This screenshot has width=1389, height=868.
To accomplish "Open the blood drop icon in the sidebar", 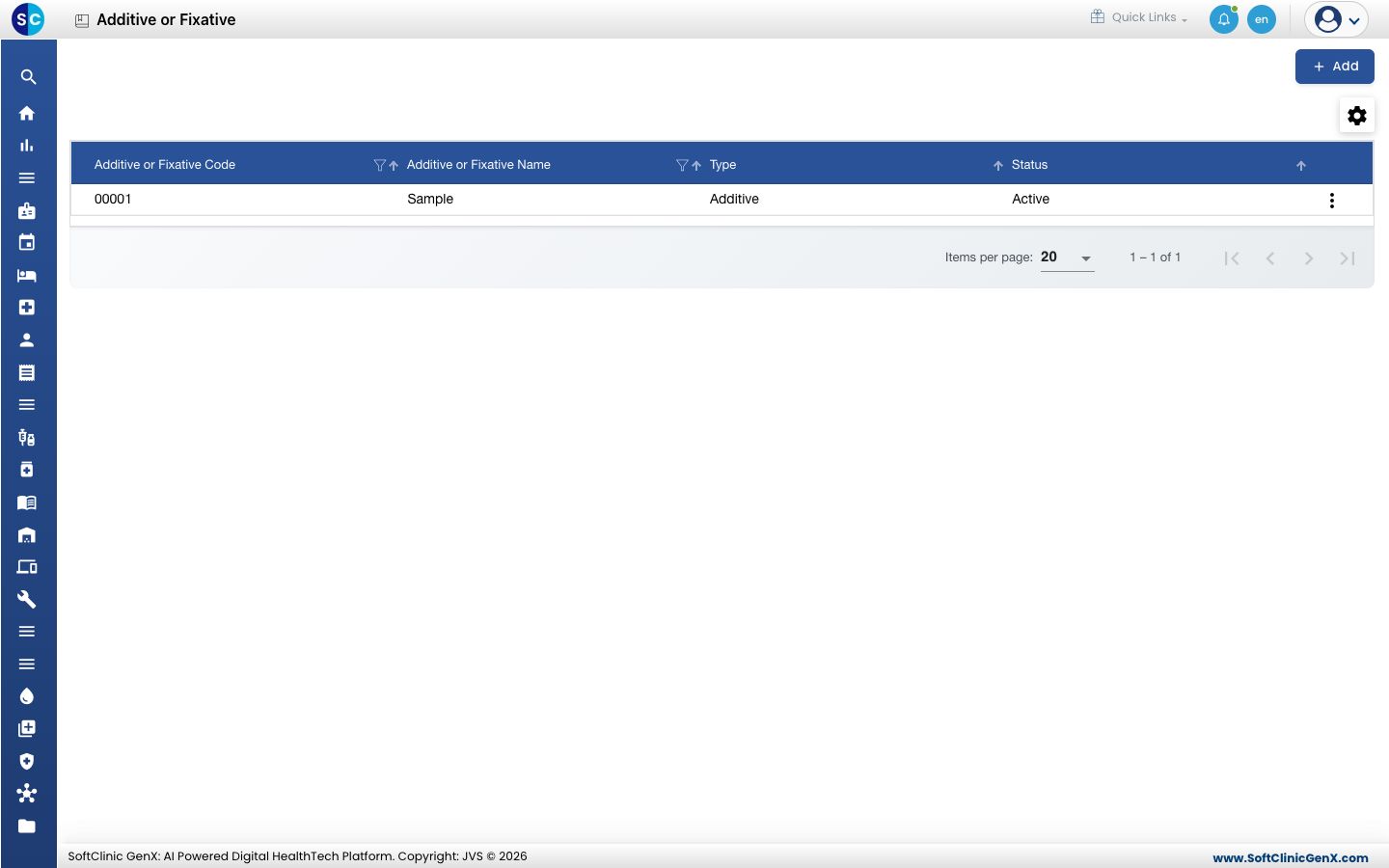I will (x=27, y=696).
